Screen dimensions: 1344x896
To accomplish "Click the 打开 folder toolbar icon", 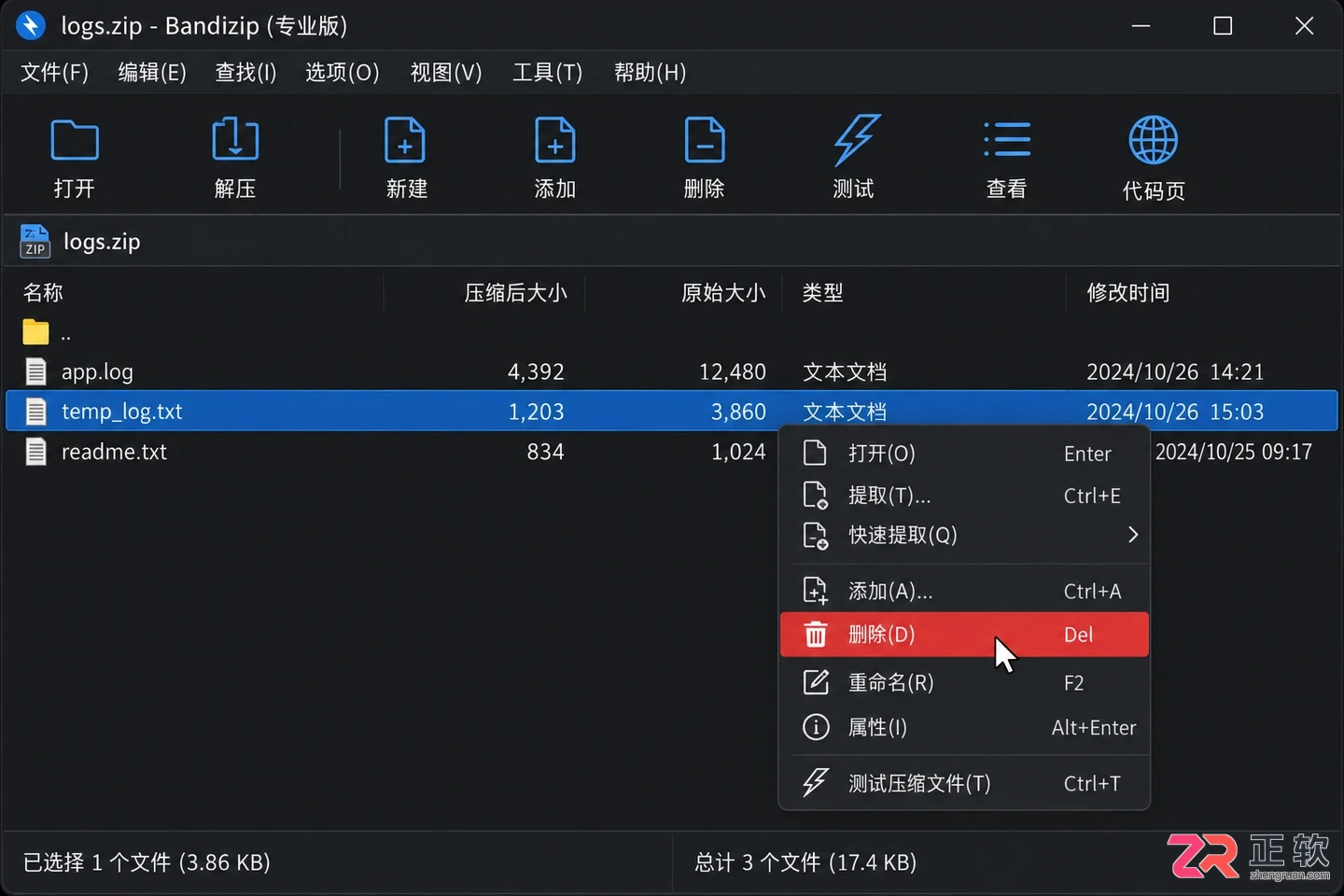I will pyautogui.click(x=75, y=141).
